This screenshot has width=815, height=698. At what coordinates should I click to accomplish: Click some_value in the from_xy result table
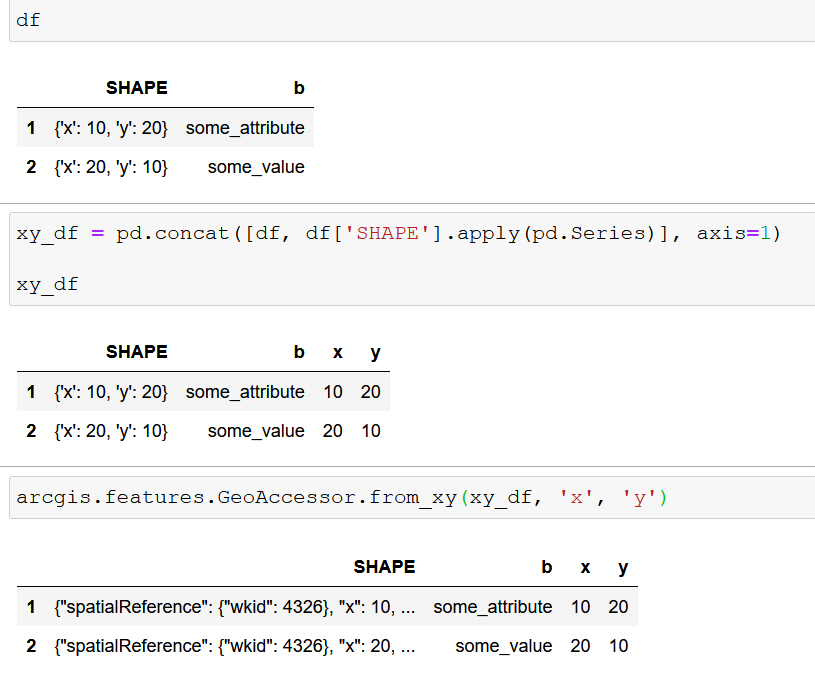[503, 646]
